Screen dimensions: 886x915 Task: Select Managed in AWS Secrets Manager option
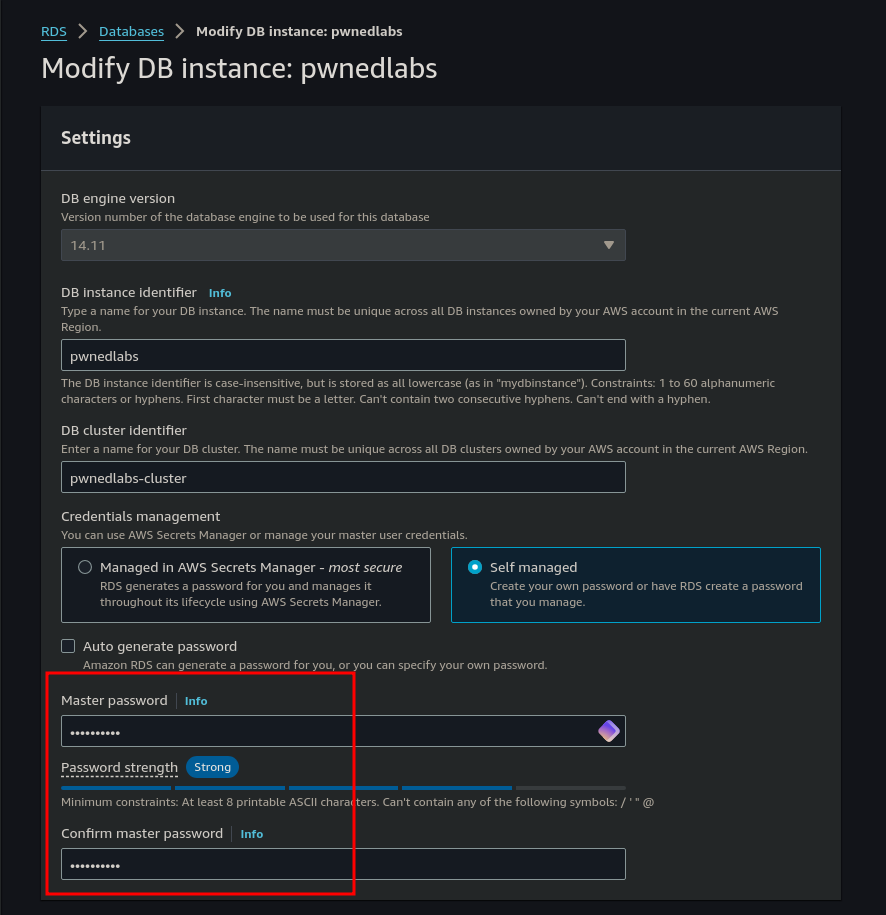point(85,567)
